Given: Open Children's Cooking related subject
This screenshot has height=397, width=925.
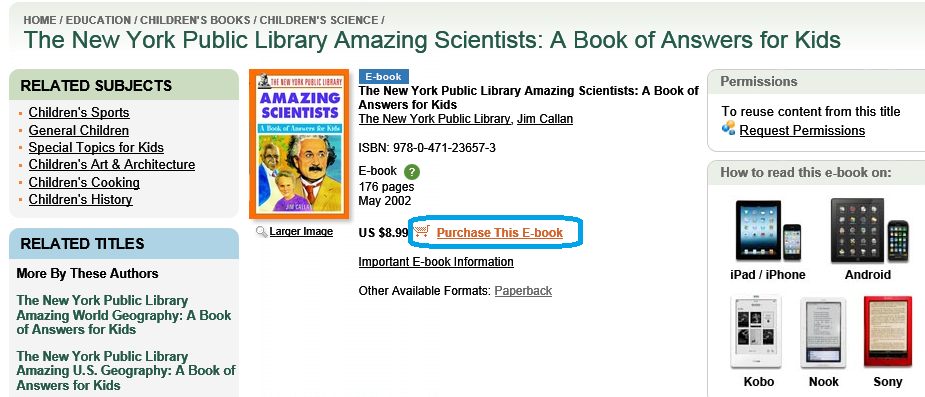Looking at the screenshot, I should pos(84,182).
